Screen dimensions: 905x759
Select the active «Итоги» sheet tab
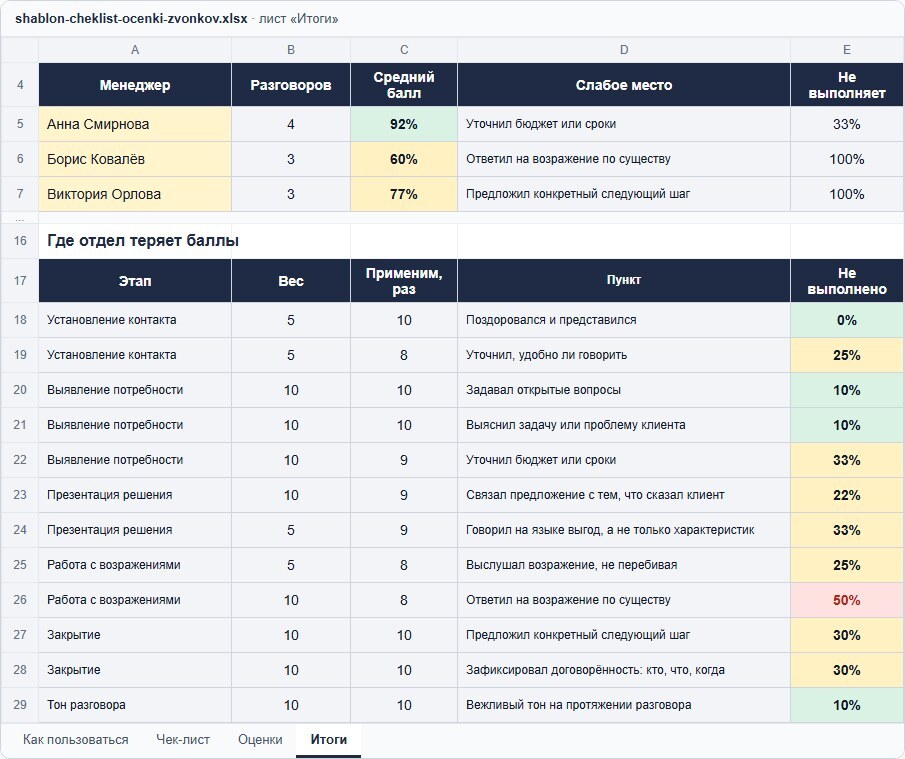coord(328,739)
